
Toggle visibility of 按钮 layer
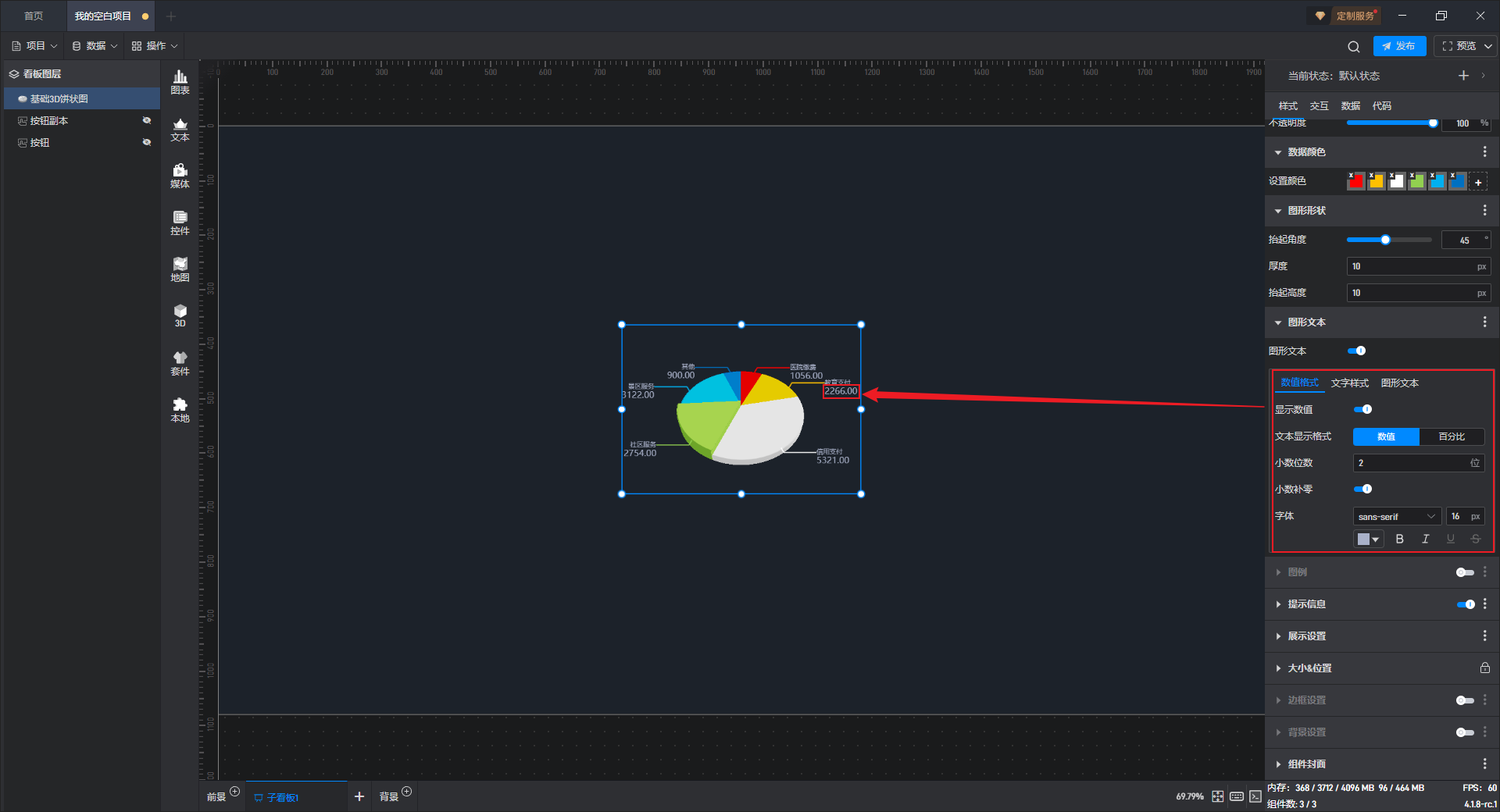147,143
